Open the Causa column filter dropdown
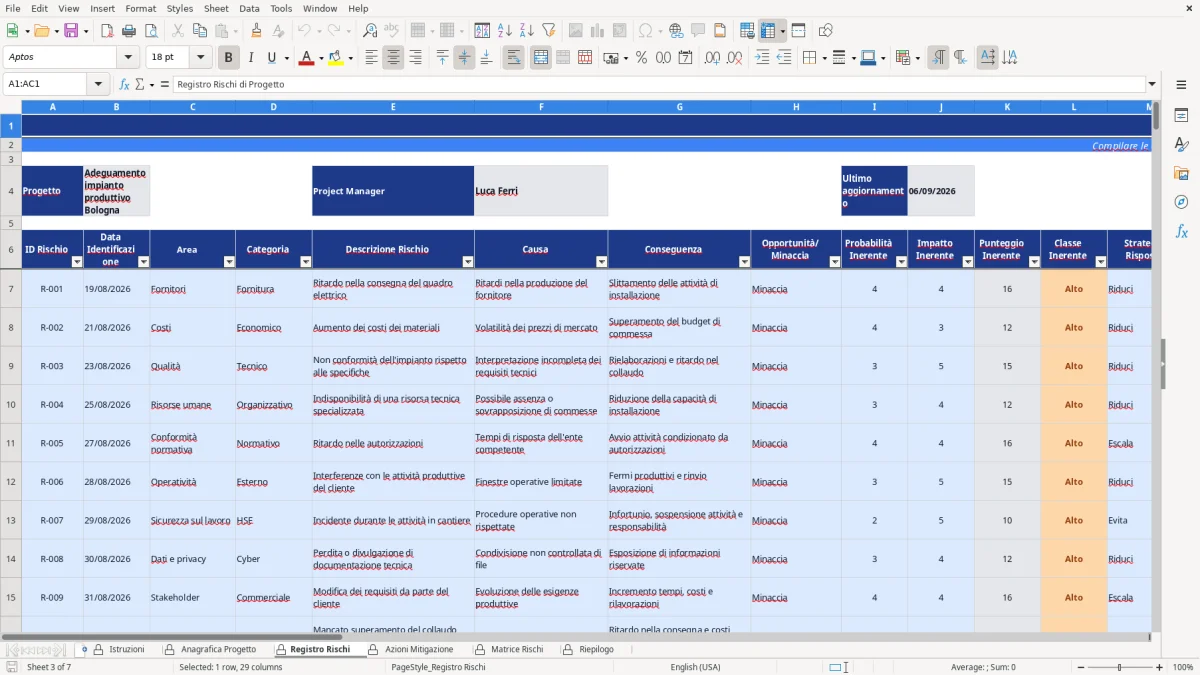Screen dimensions: 1200x675 [x=601, y=262]
